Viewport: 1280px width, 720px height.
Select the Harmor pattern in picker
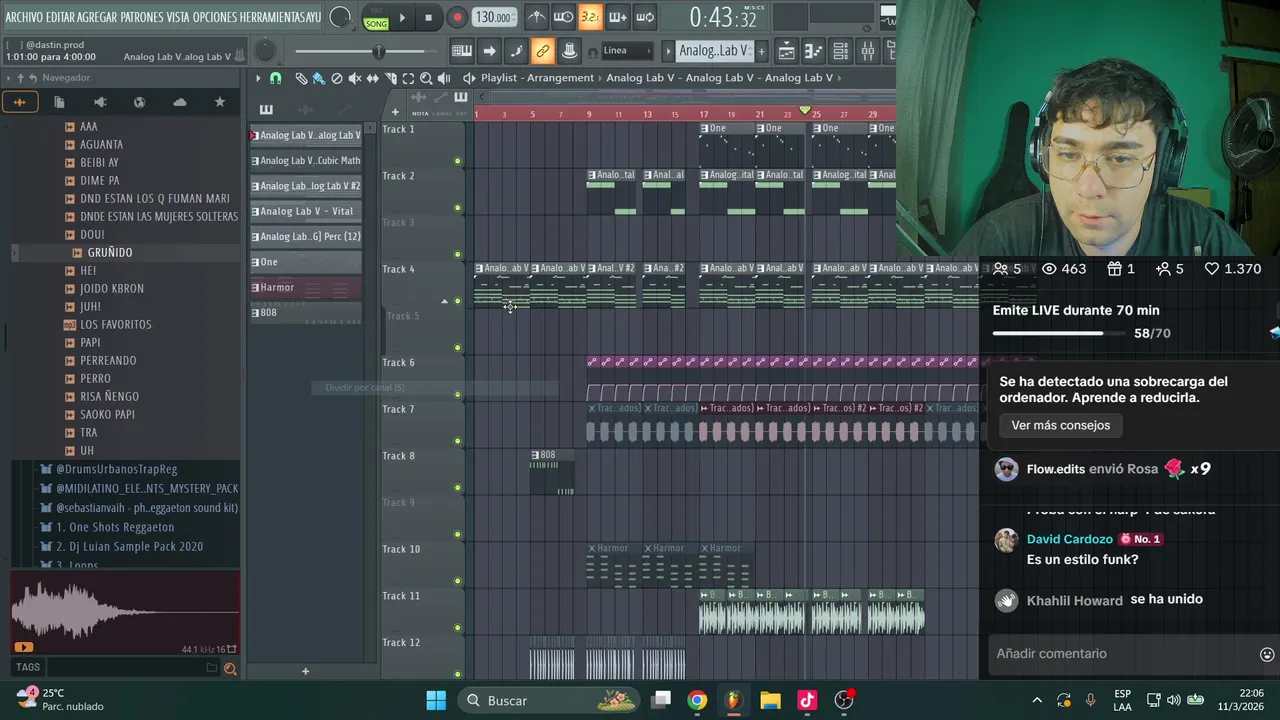click(305, 287)
